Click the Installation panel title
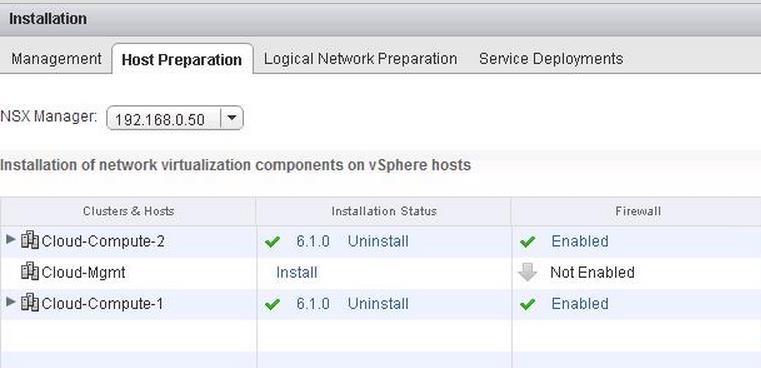This screenshot has width=761, height=368. point(48,19)
